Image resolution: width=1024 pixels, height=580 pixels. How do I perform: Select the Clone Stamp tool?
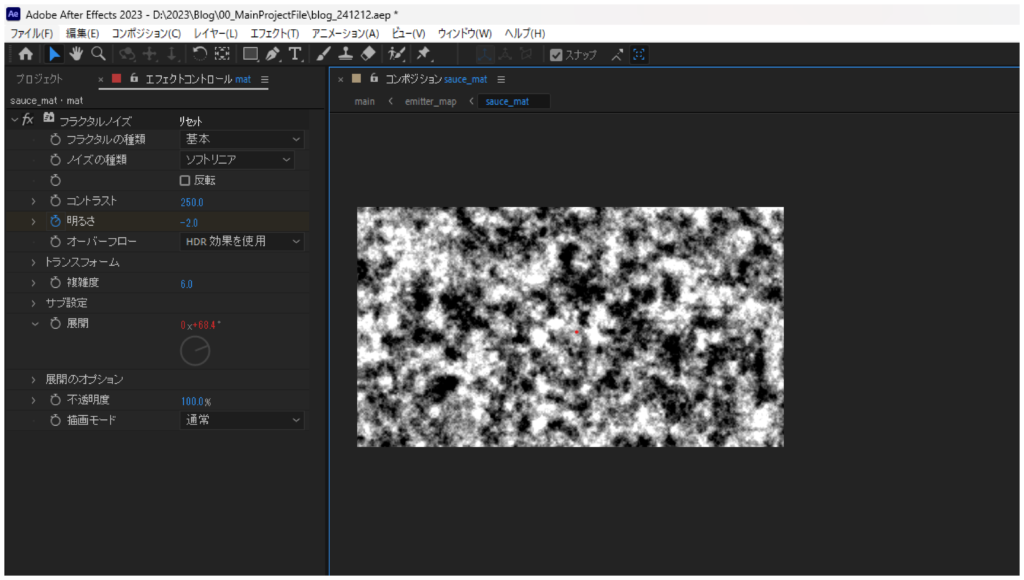point(345,54)
